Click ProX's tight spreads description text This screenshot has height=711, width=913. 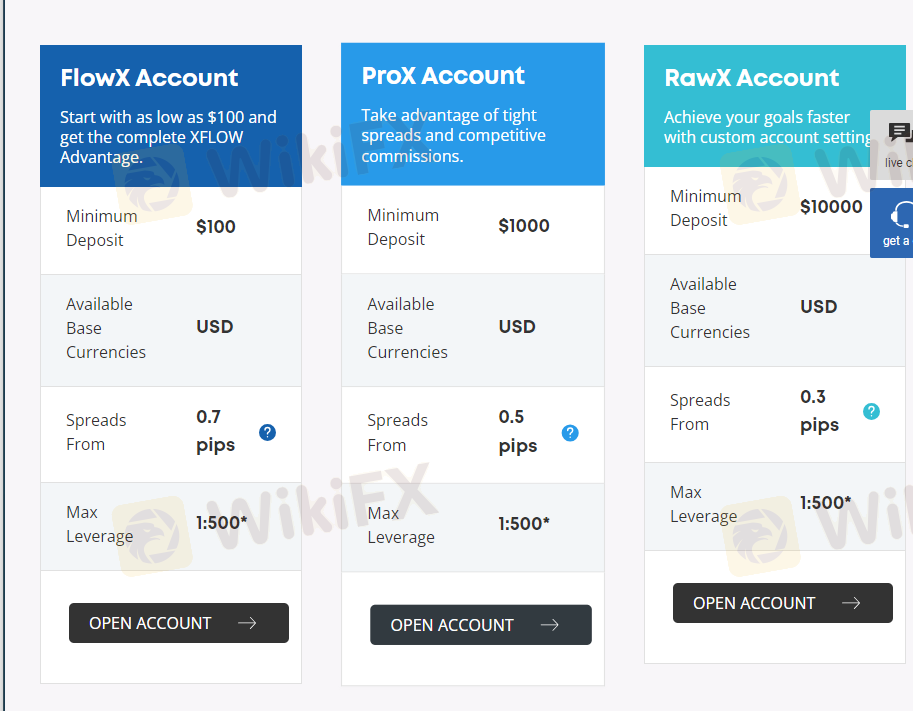(x=453, y=136)
